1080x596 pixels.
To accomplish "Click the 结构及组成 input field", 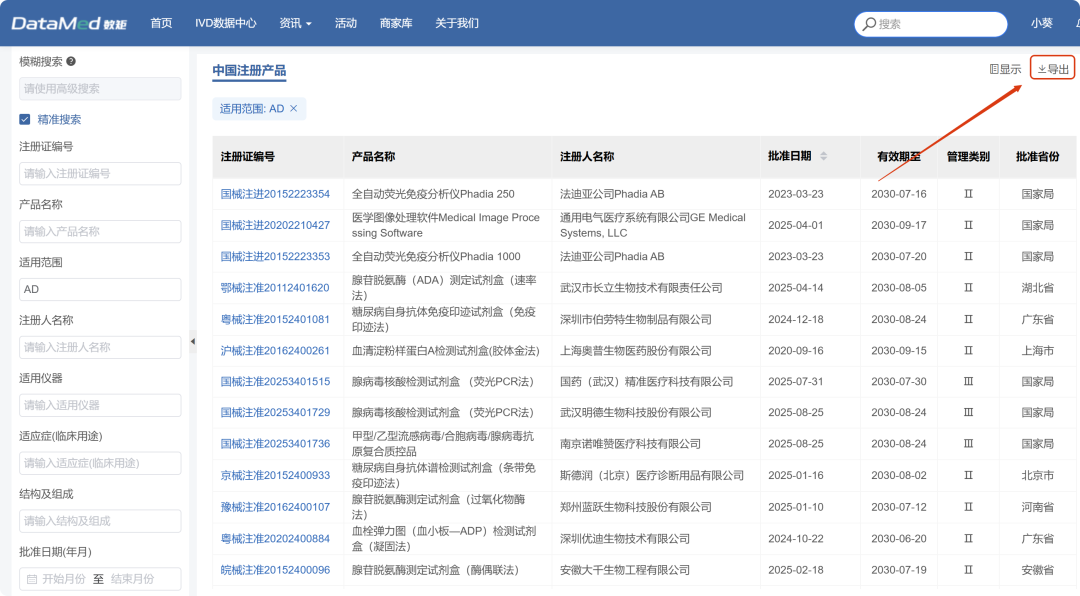I will tap(100, 521).
